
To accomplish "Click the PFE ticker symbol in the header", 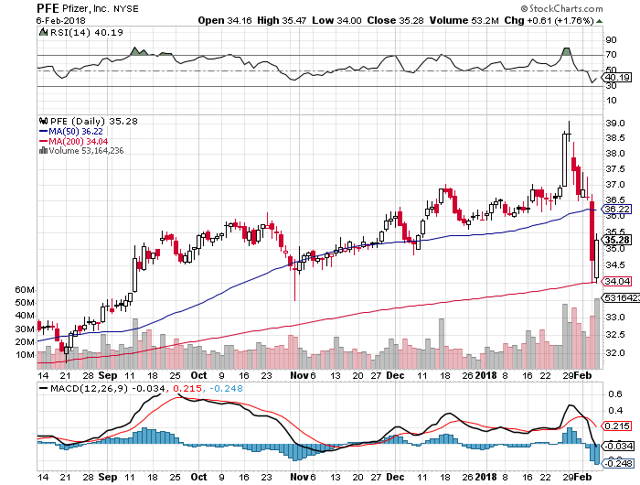I will (x=48, y=8).
